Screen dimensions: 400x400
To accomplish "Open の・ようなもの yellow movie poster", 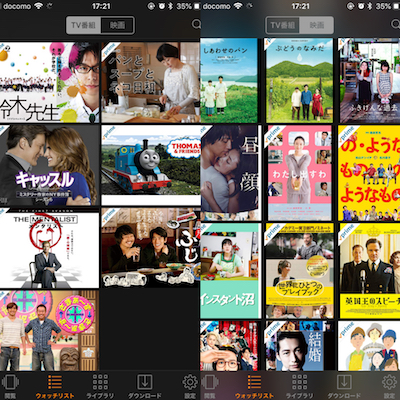I will pyautogui.click(x=369, y=173).
